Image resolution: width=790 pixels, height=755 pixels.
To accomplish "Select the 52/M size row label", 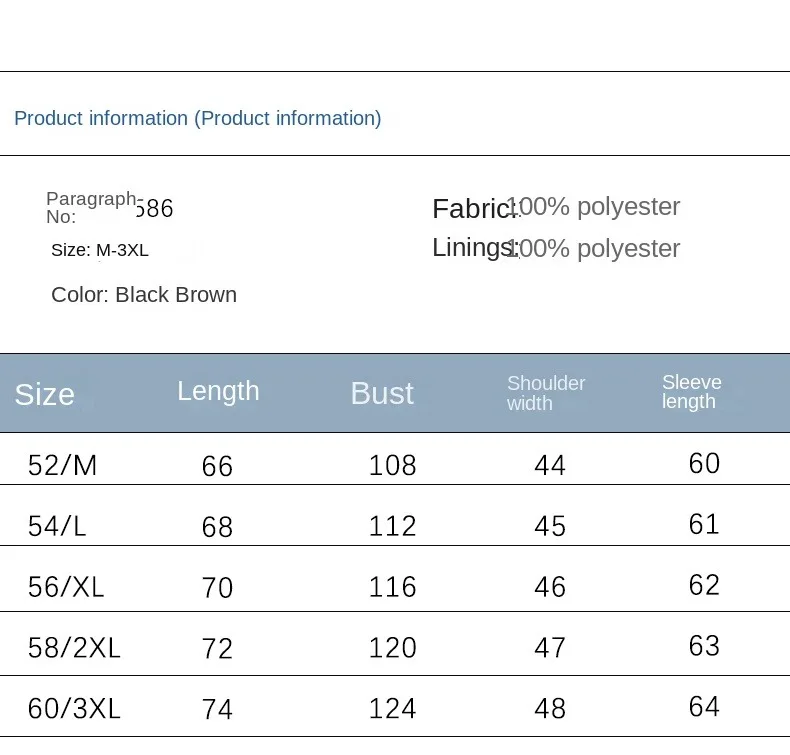I will [62, 465].
